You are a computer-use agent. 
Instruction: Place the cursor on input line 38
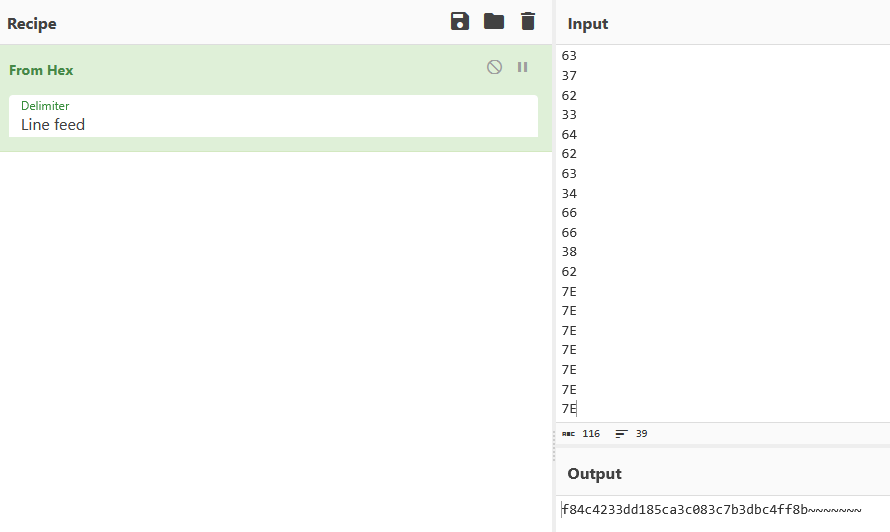pos(569,252)
